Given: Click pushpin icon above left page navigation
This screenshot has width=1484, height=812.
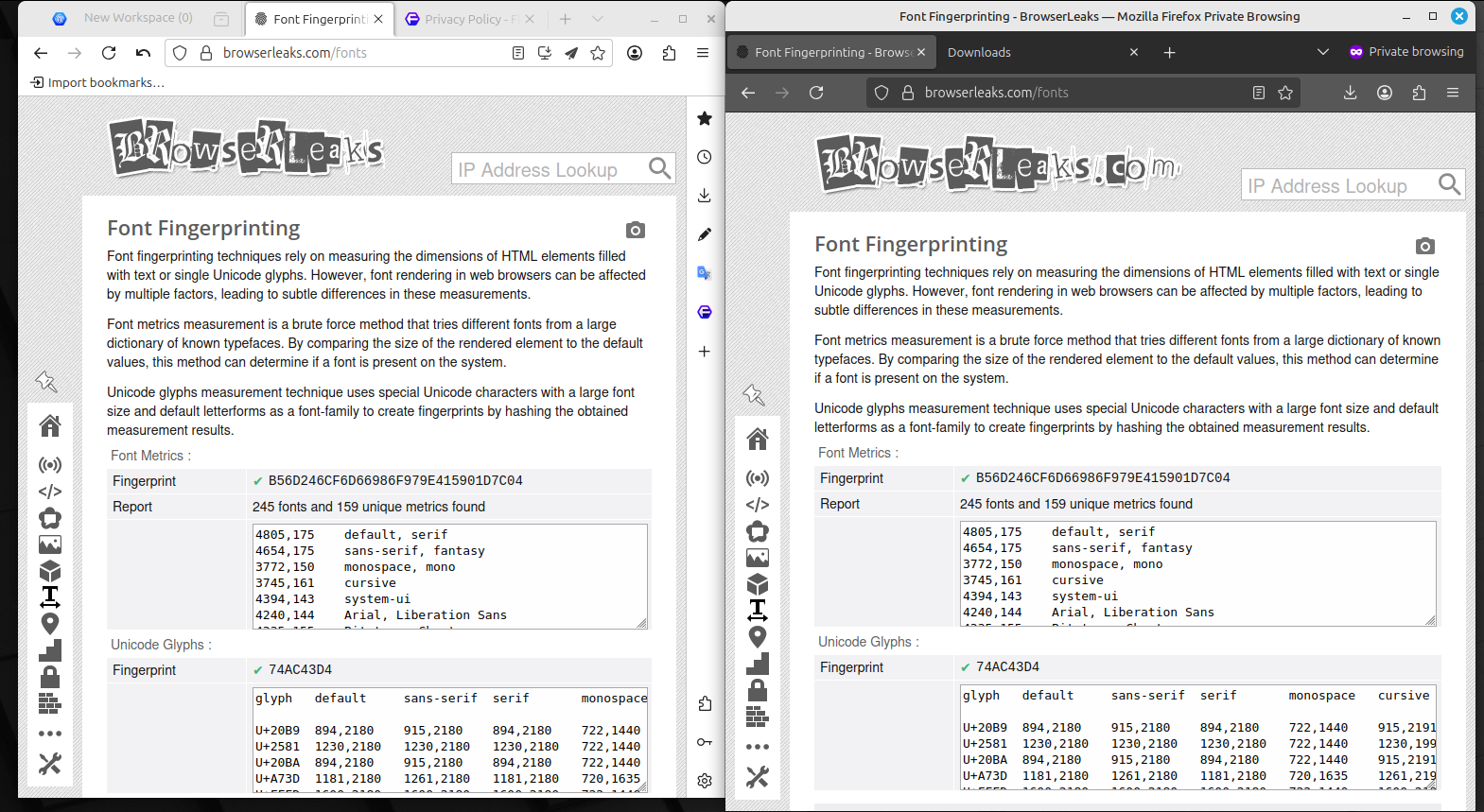Looking at the screenshot, I should (46, 382).
